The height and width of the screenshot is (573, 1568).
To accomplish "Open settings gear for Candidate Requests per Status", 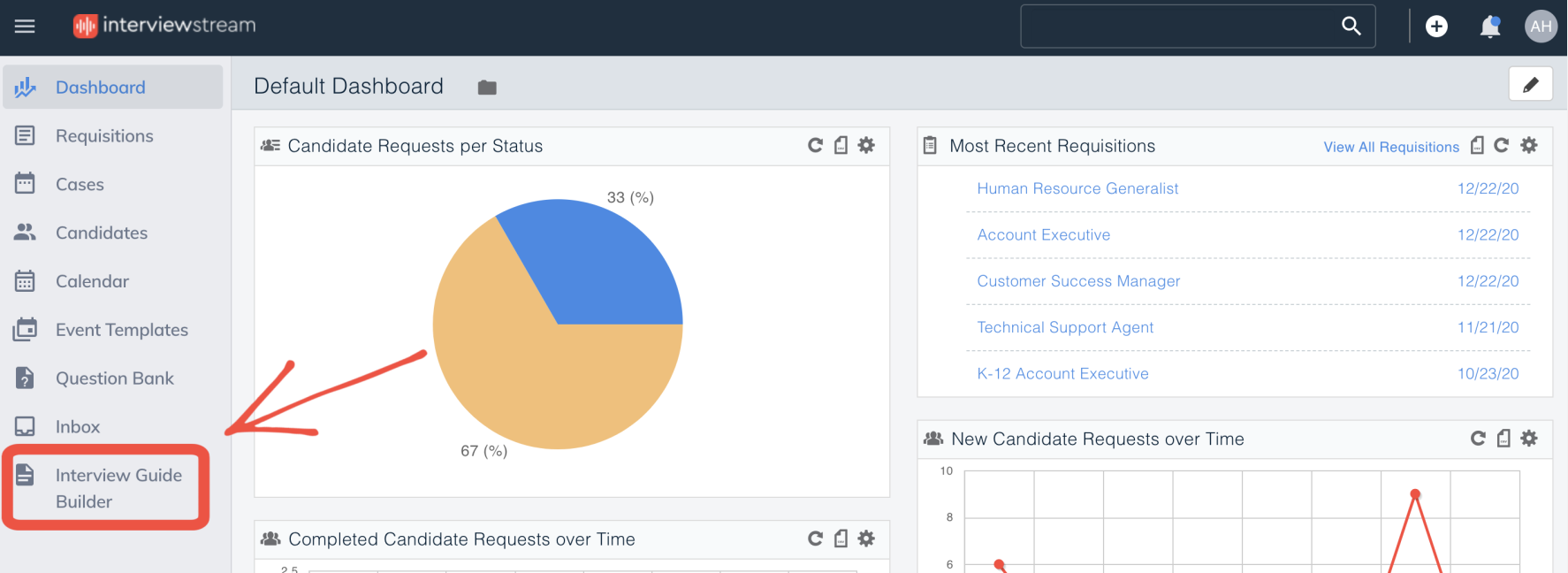I will [866, 145].
